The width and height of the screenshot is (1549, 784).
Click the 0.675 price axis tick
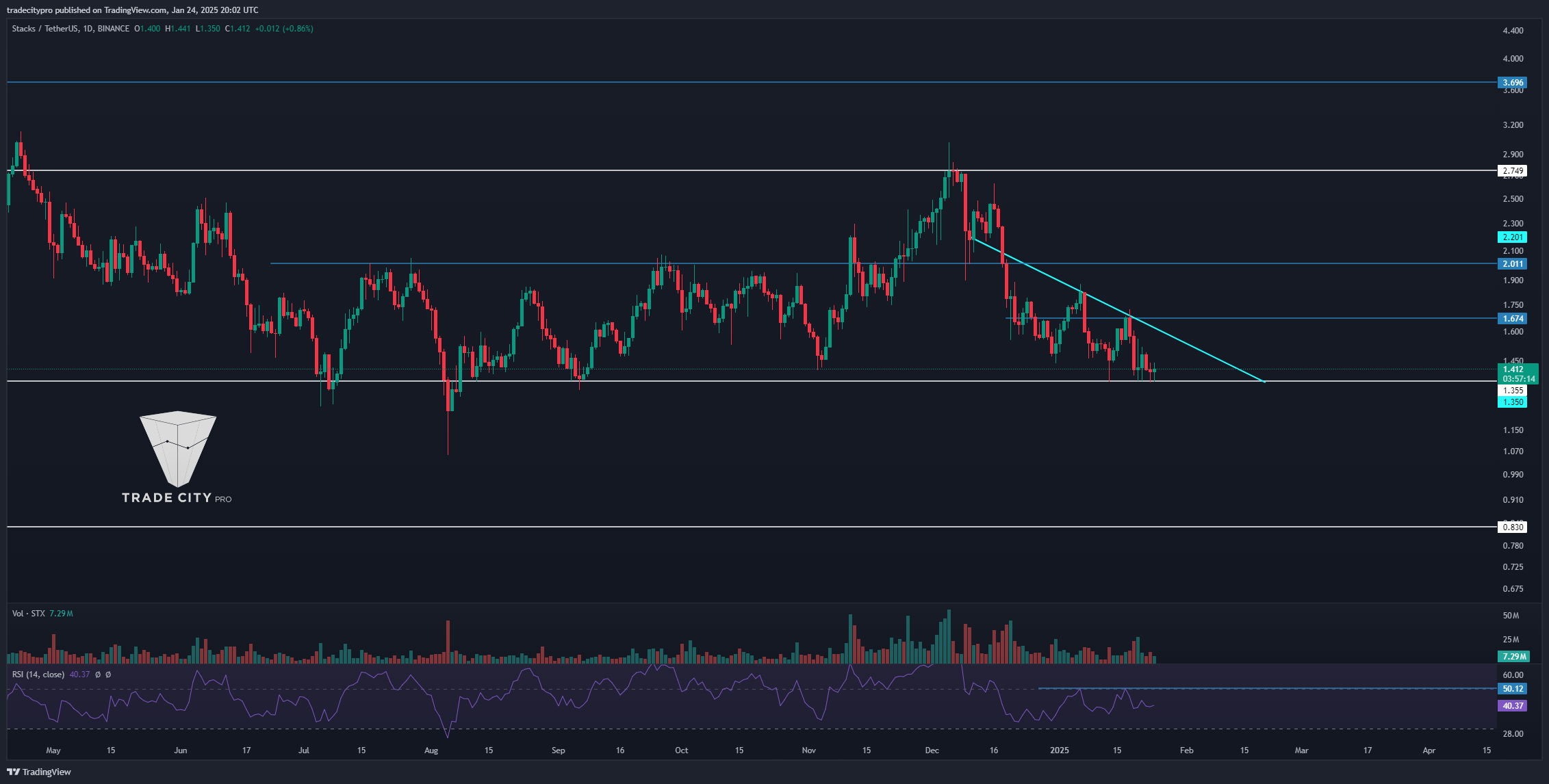(x=1513, y=589)
